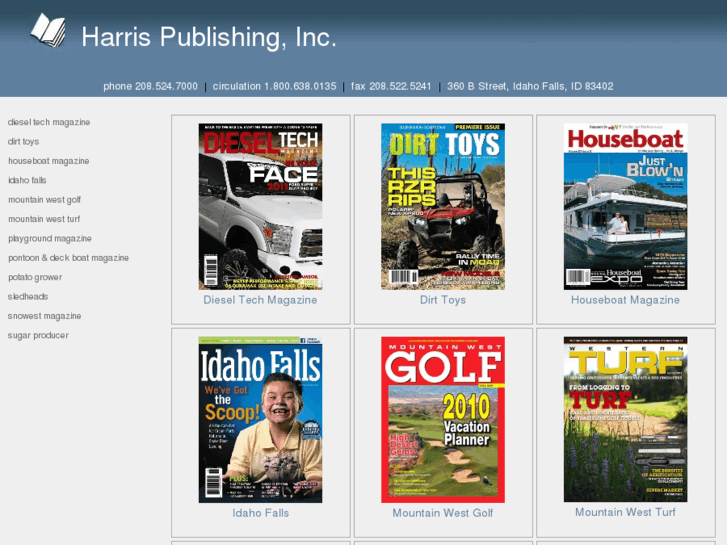Click the Idaho Falls magazine cover
Screen dimensions: 727x545
pyautogui.click(x=261, y=420)
